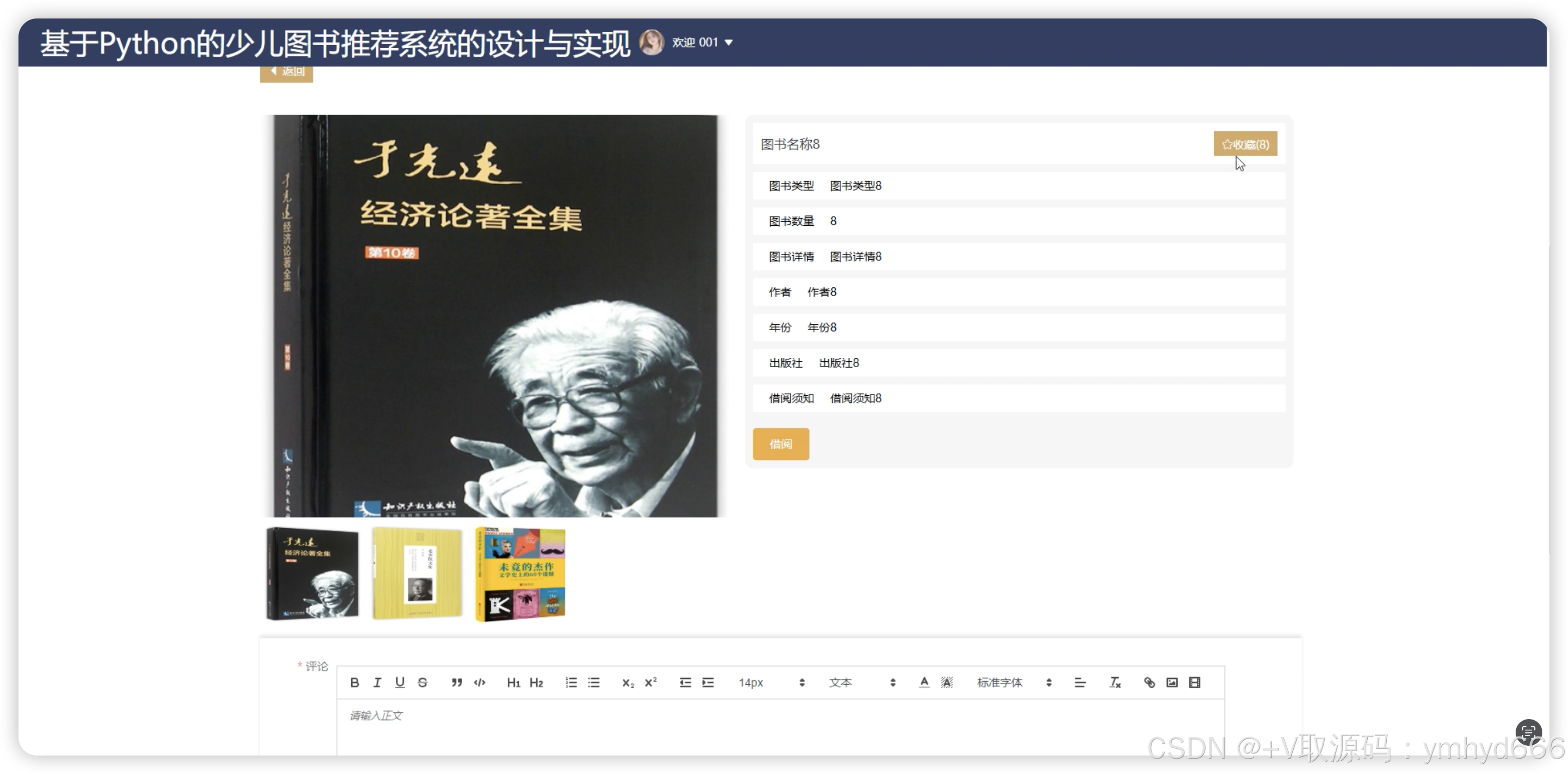Open the text color picker
This screenshot has height=774, width=1568.
point(924,683)
